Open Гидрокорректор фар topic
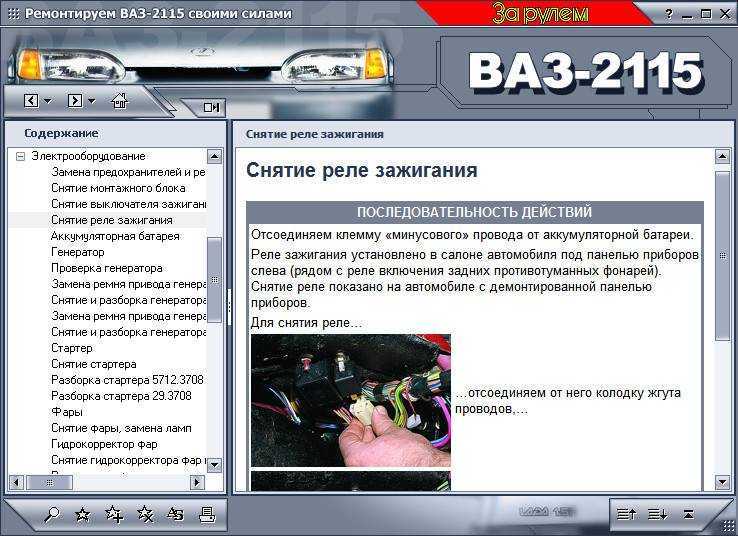 coord(104,444)
